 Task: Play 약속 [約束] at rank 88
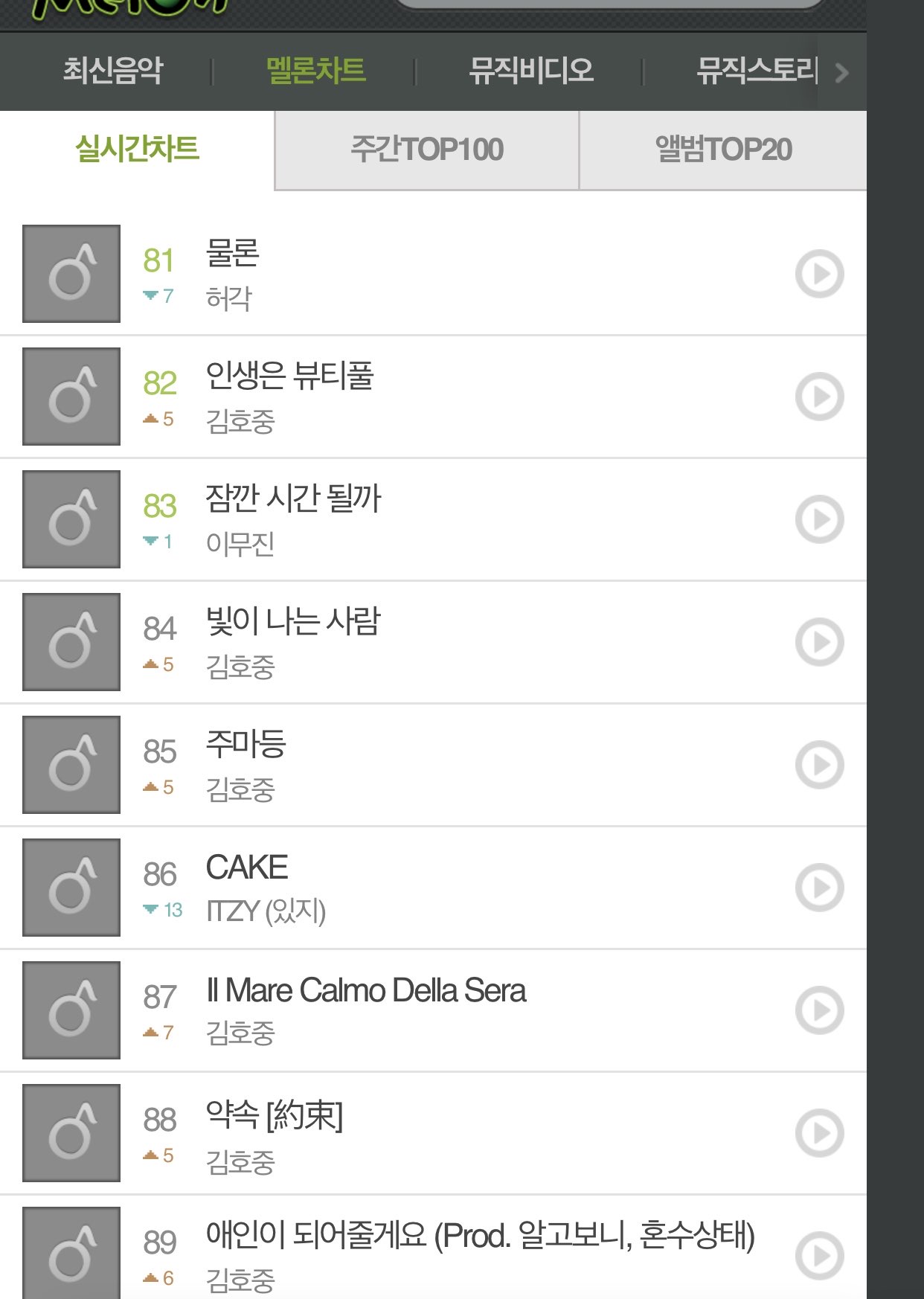click(x=819, y=1133)
